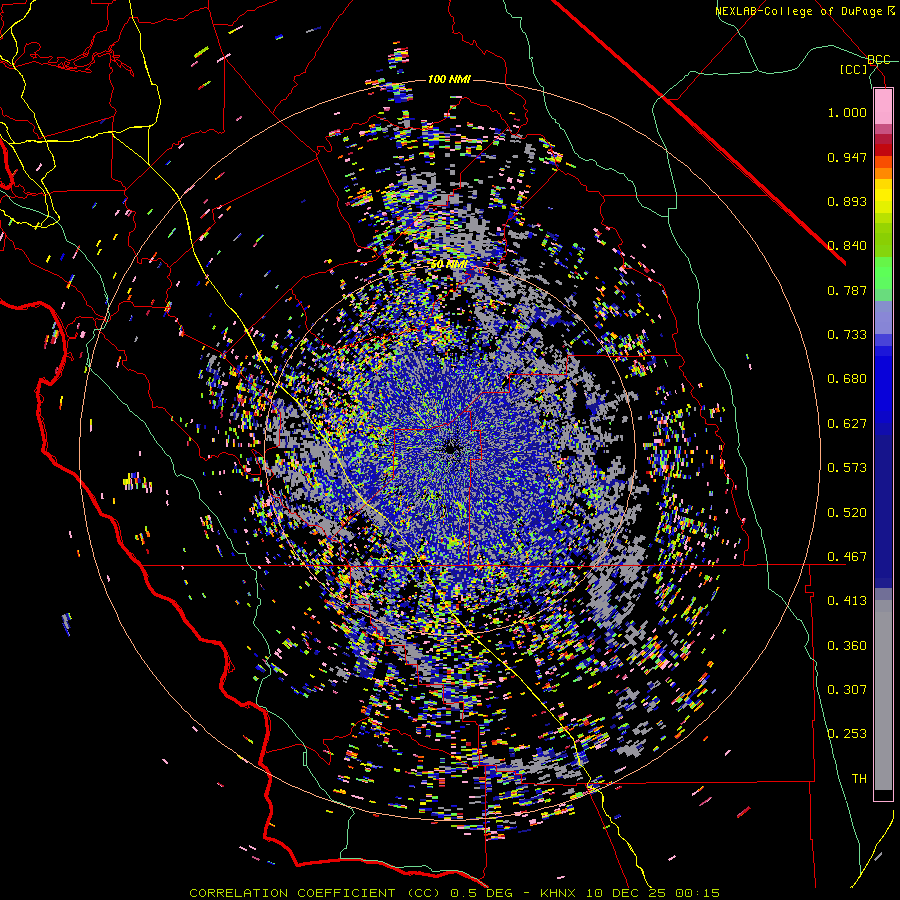This screenshot has width=900, height=900.
Task: Select the 0.787 scale value
Action: pos(847,290)
